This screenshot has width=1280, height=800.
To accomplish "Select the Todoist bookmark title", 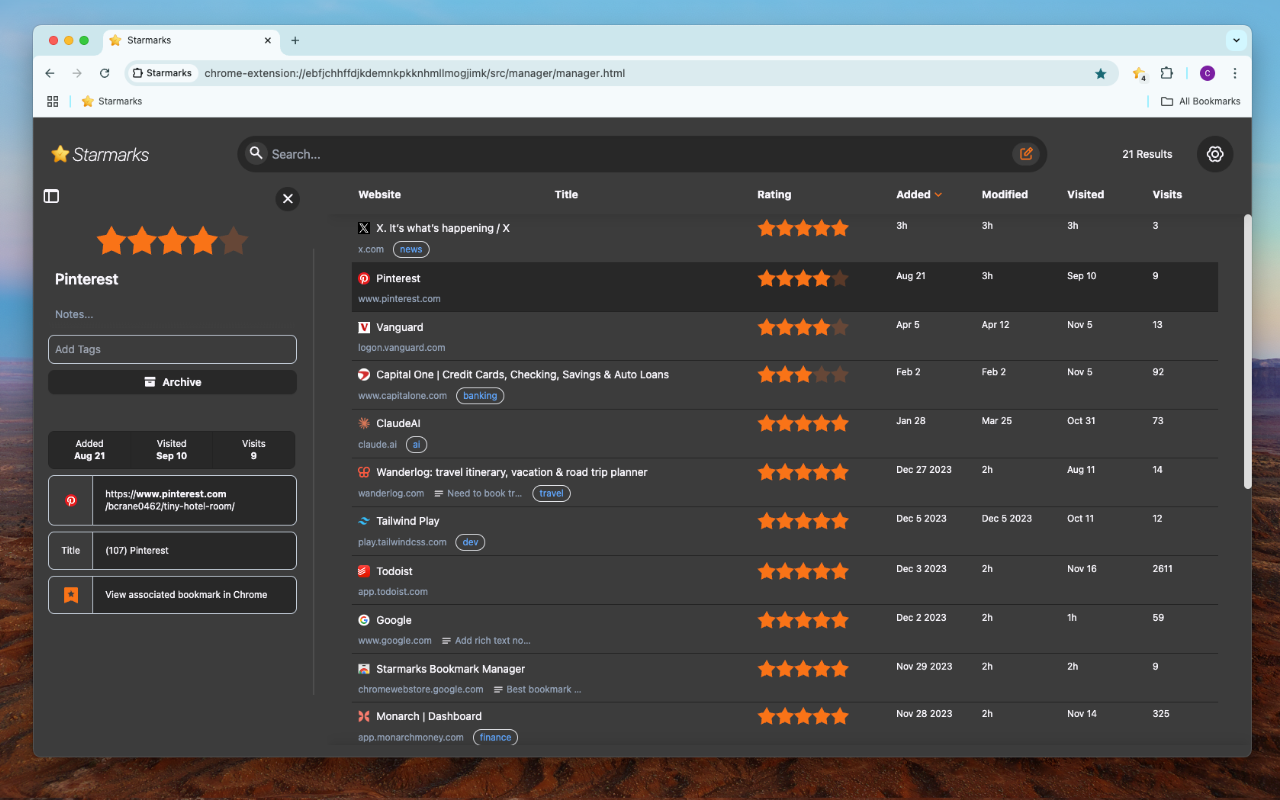I will [x=394, y=571].
